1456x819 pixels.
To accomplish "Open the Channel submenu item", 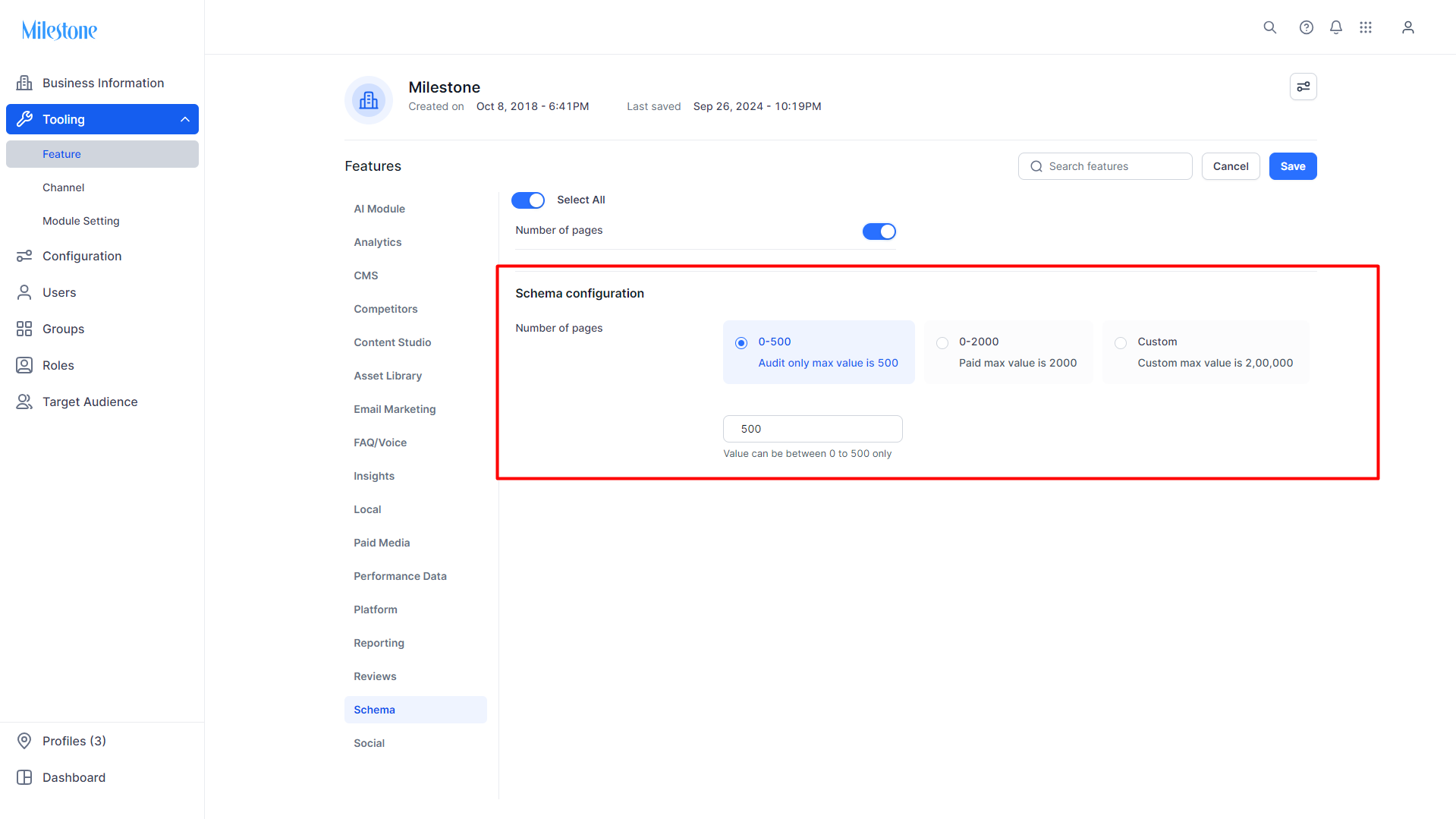I will coord(102,187).
